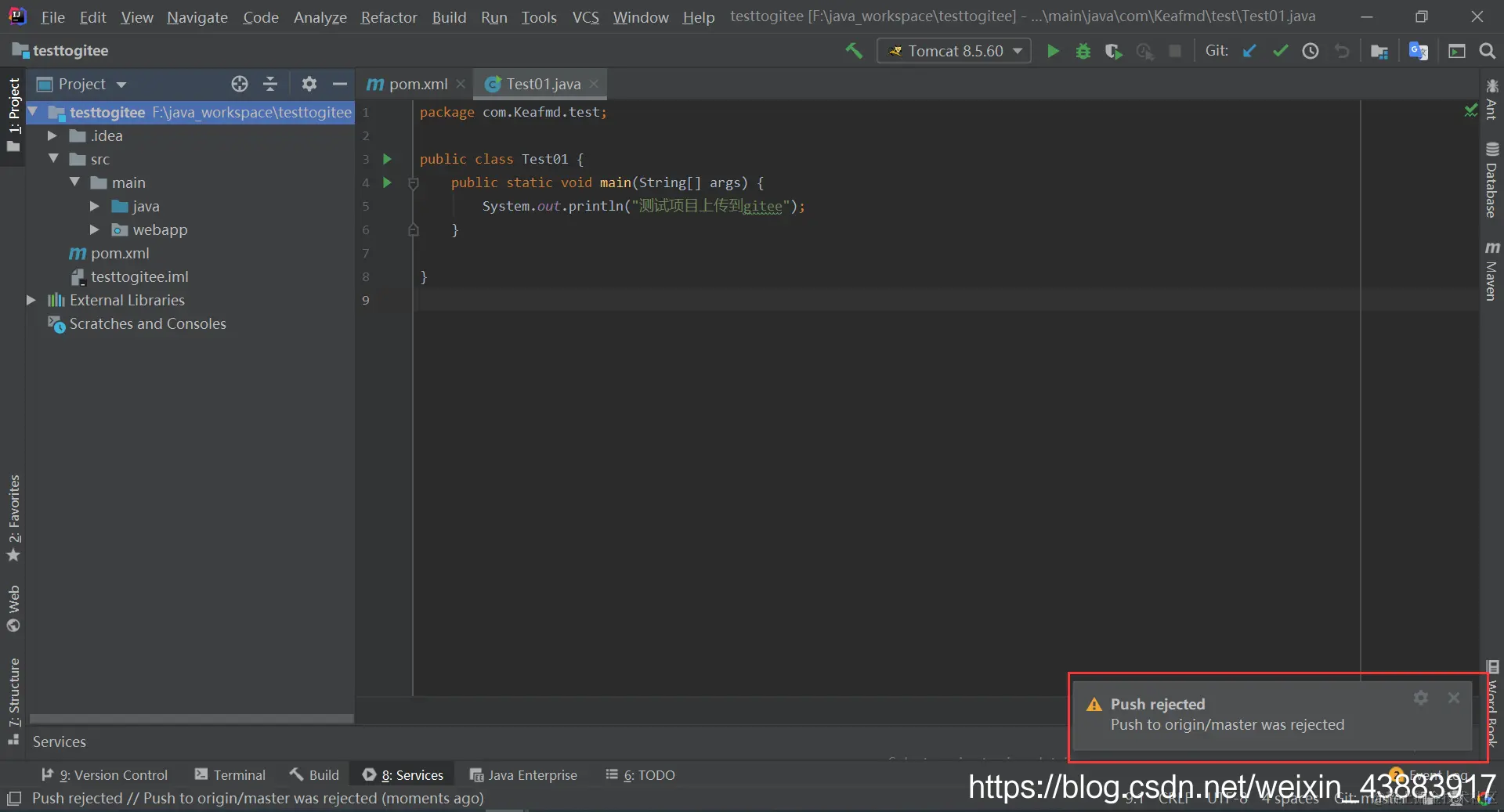Run with coverage icon in toolbar
This screenshot has width=1504, height=812.
1113,51
